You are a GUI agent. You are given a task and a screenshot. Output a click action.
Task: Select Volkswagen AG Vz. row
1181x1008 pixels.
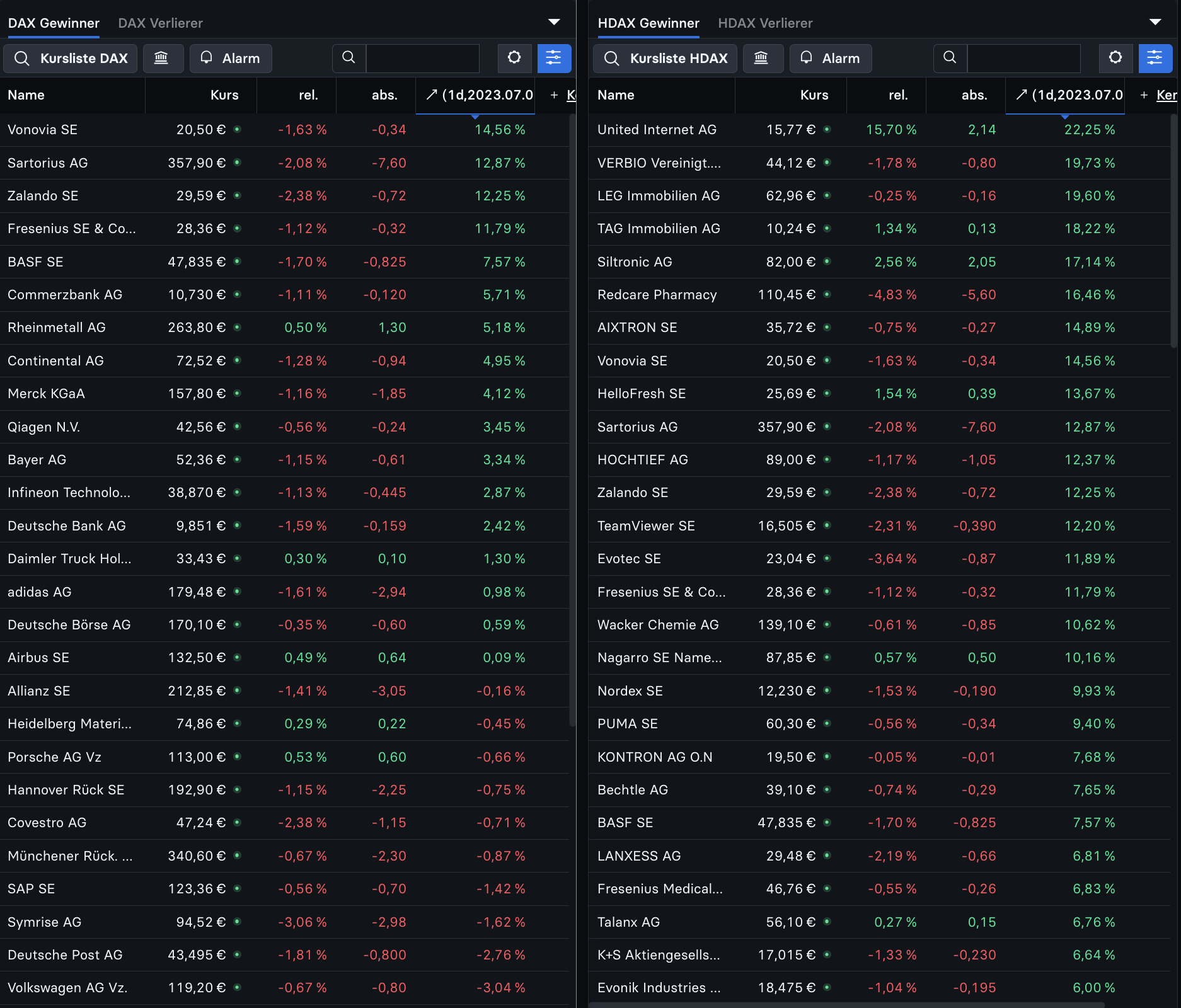tap(284, 988)
